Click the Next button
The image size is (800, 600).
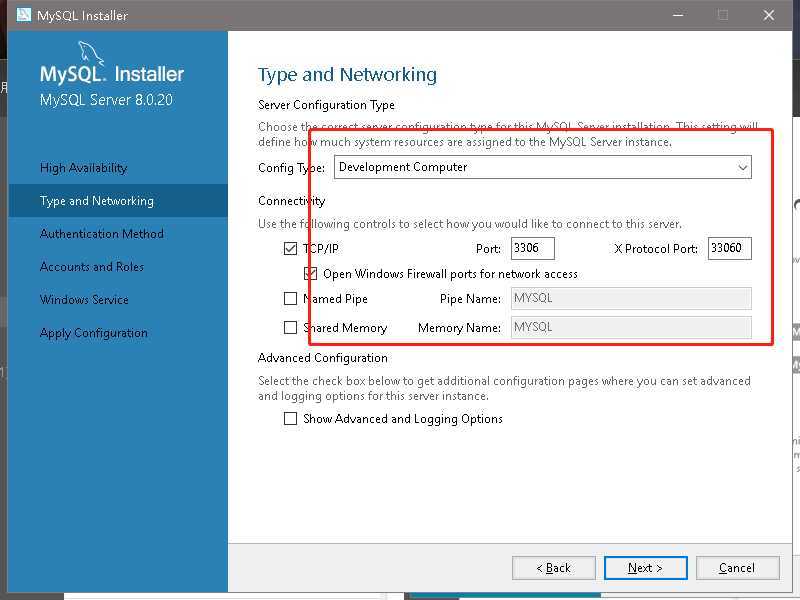tap(645, 568)
